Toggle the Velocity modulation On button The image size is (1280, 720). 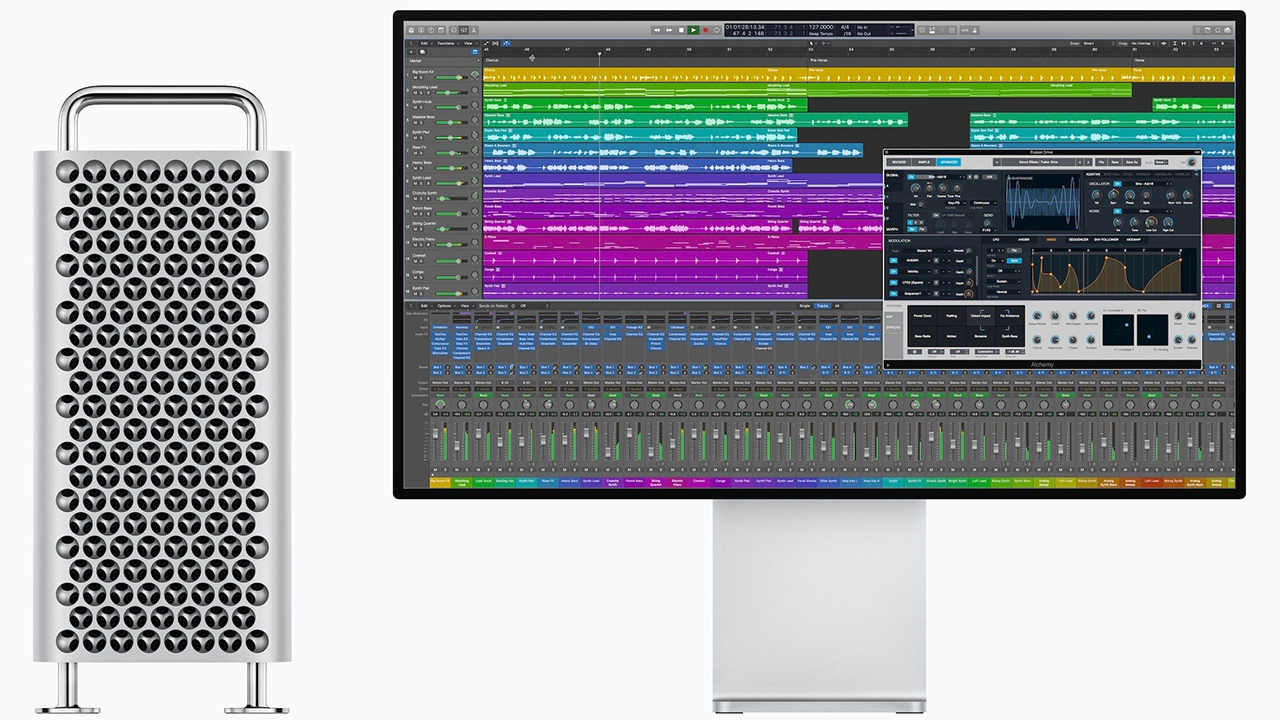(x=893, y=271)
